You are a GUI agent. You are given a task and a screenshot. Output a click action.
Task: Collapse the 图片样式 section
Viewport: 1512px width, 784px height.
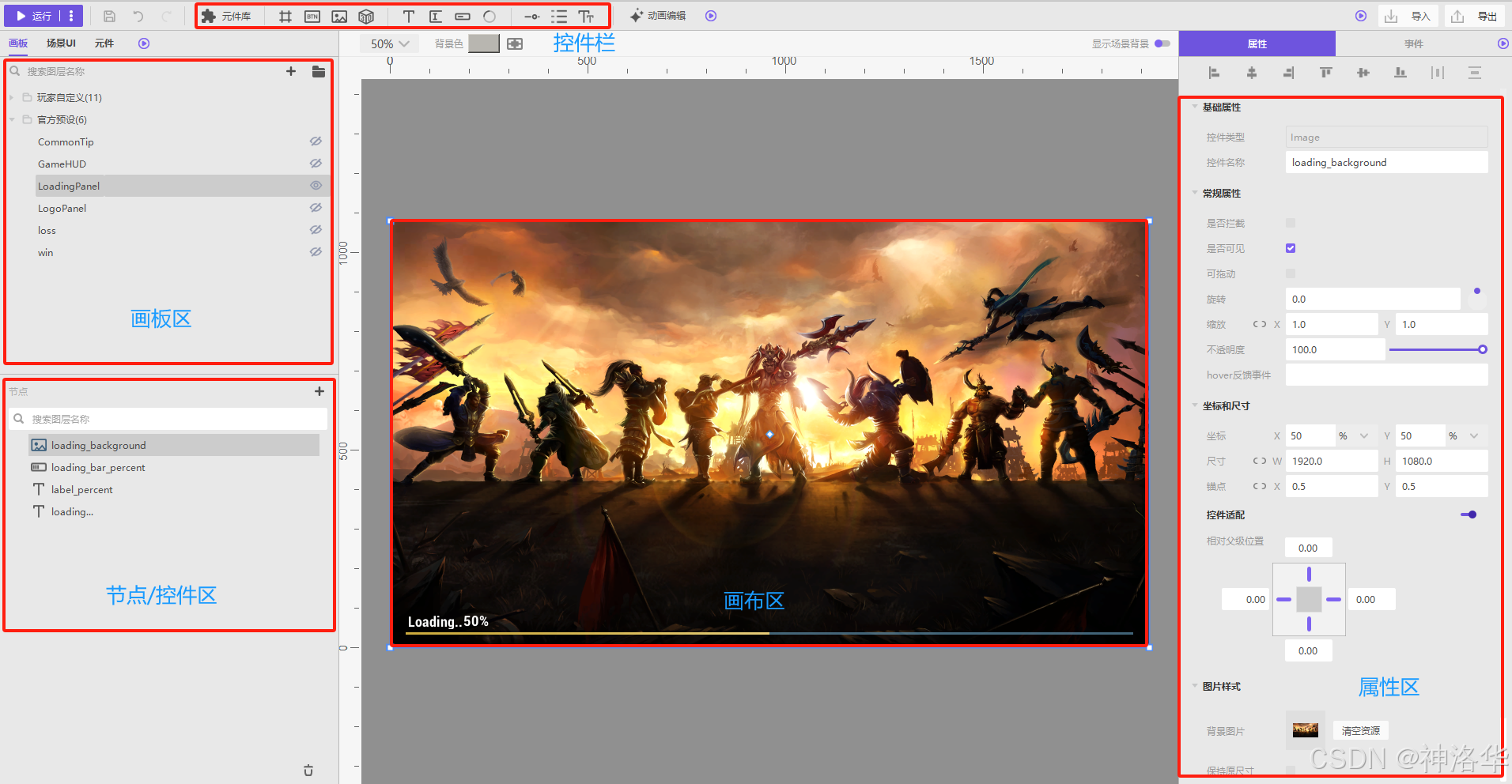click(1195, 687)
